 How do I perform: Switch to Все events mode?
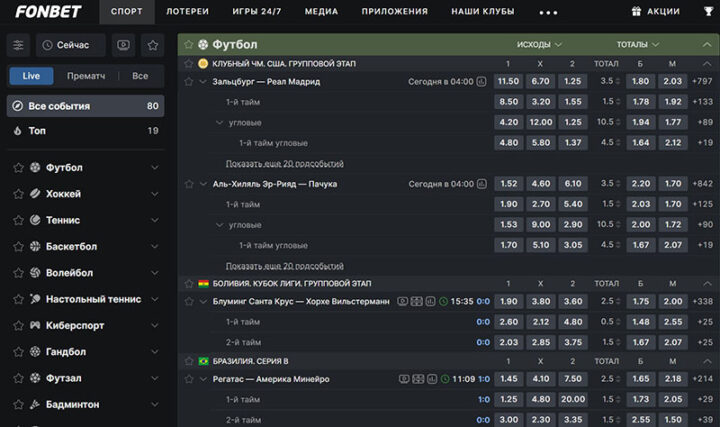(140, 76)
